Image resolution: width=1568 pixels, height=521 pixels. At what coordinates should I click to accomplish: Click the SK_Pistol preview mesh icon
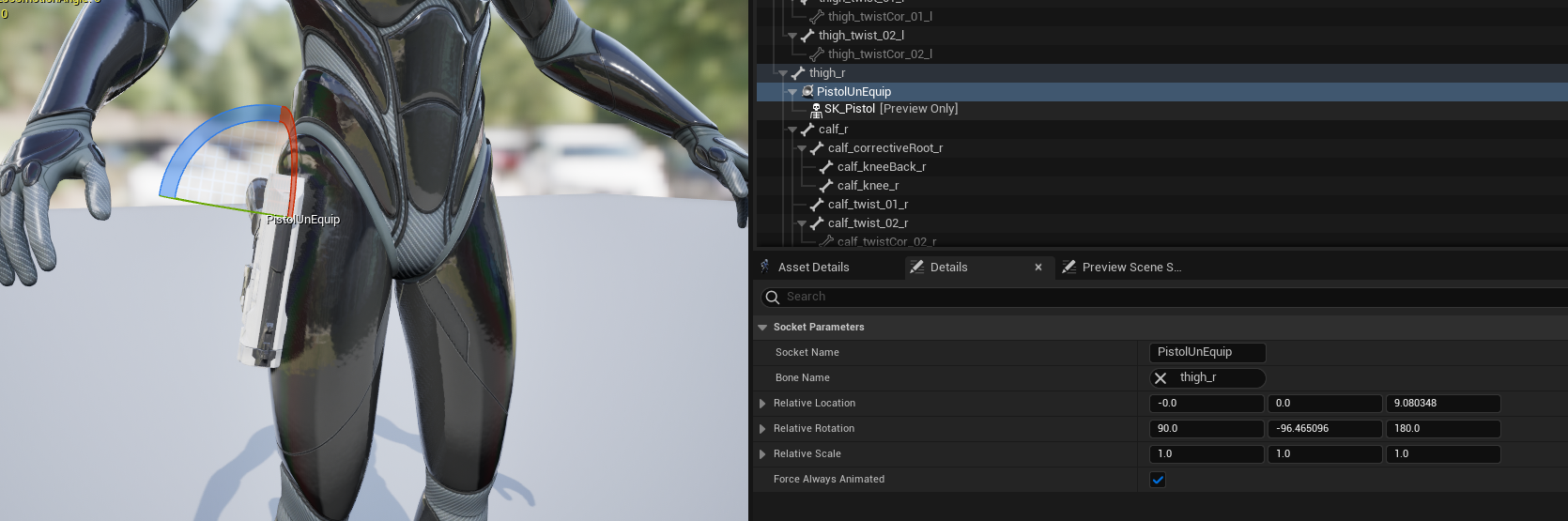tap(816, 109)
